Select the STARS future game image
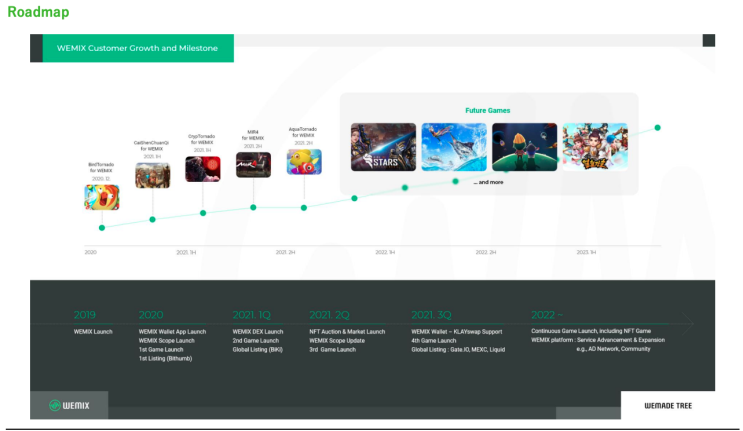The image size is (743, 431). point(383,147)
